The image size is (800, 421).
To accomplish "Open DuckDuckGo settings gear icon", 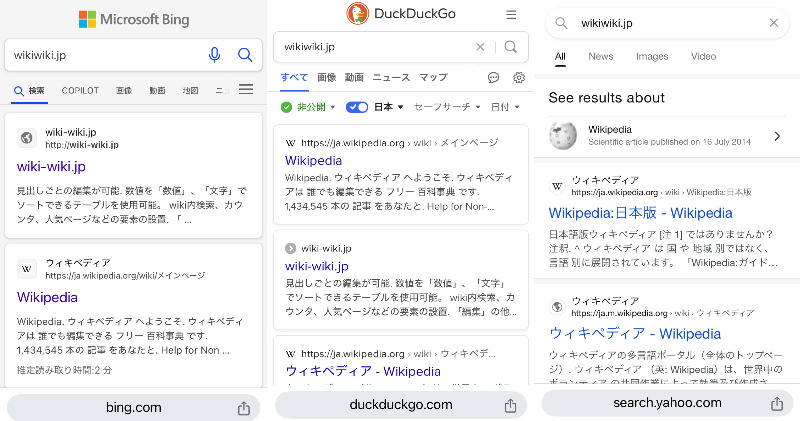I will click(519, 77).
